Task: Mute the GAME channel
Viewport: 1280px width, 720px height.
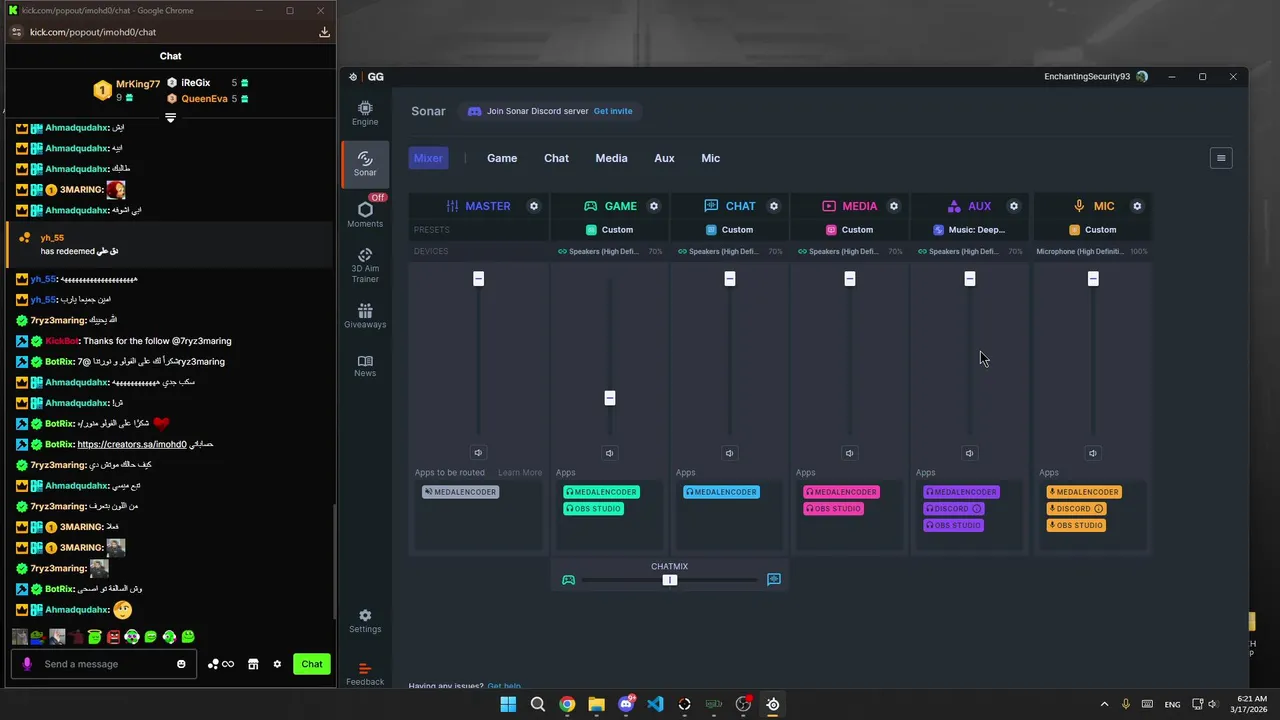Action: 609,453
